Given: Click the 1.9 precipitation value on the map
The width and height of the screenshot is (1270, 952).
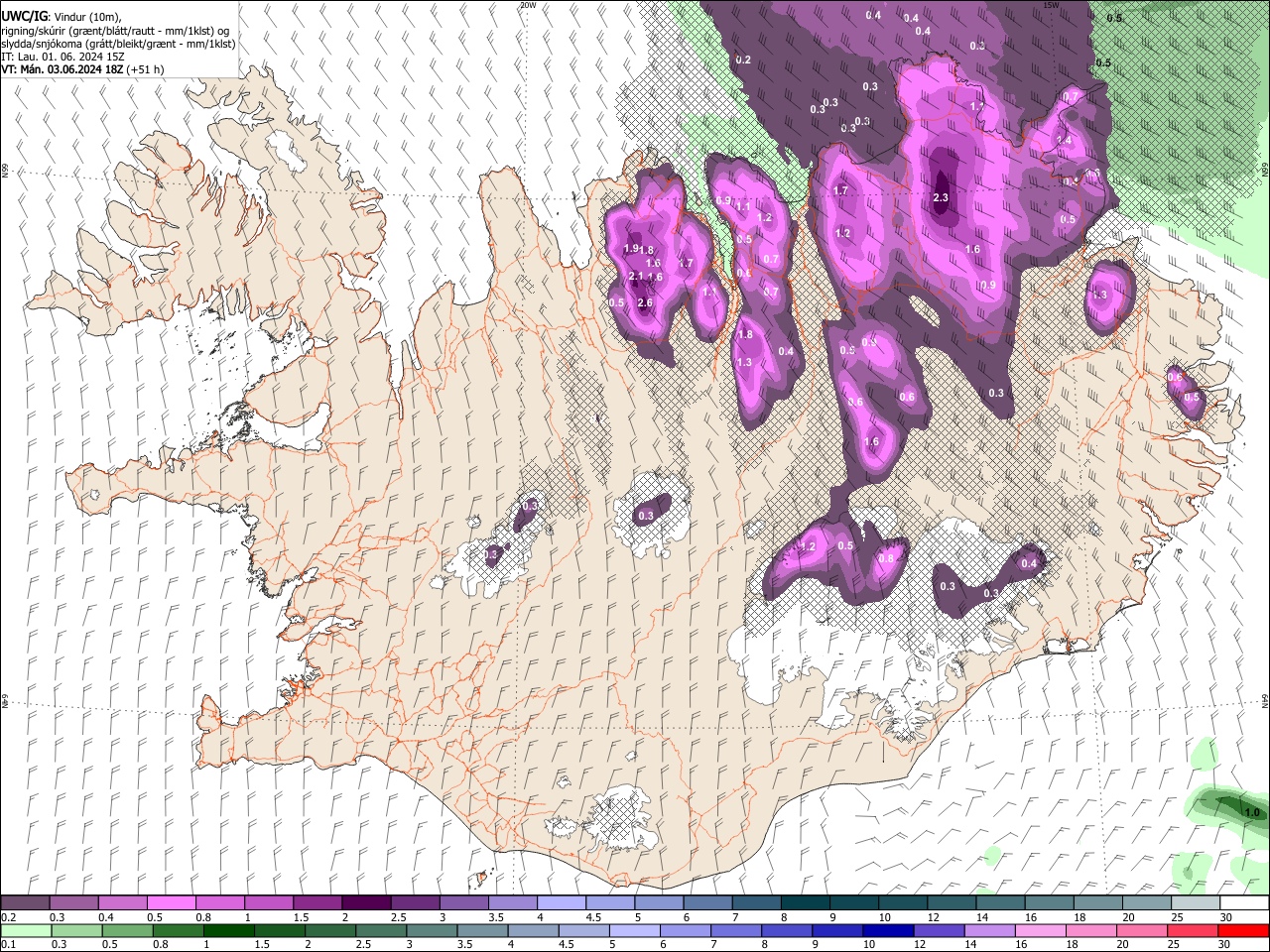Looking at the screenshot, I should pyautogui.click(x=631, y=248).
